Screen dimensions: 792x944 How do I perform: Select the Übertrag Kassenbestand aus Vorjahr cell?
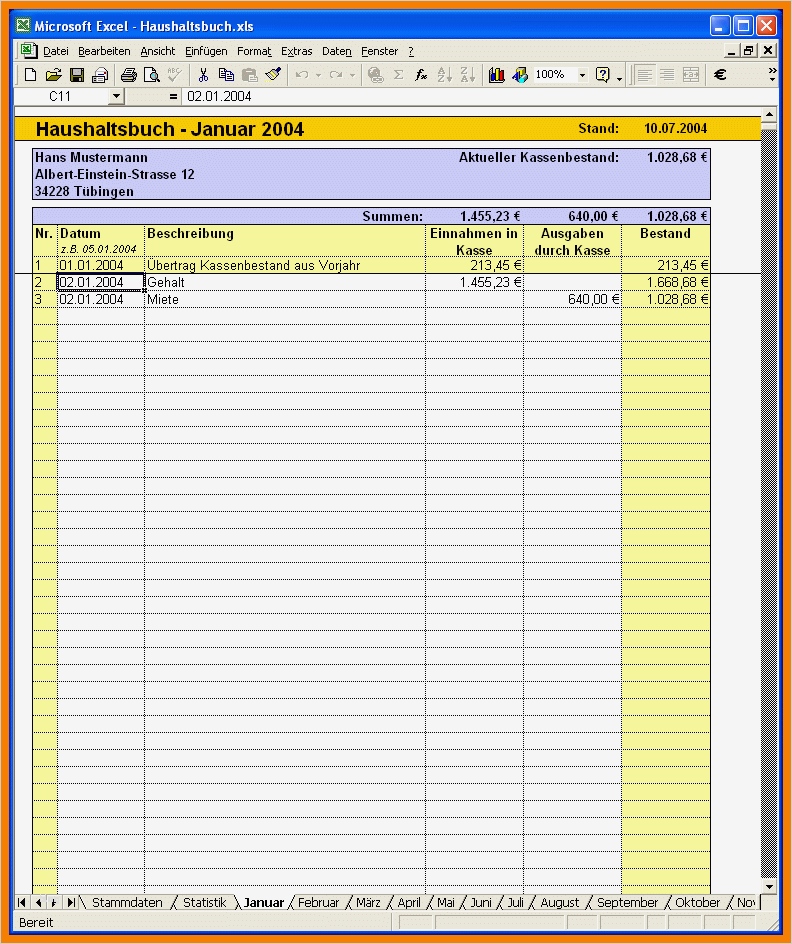(285, 266)
